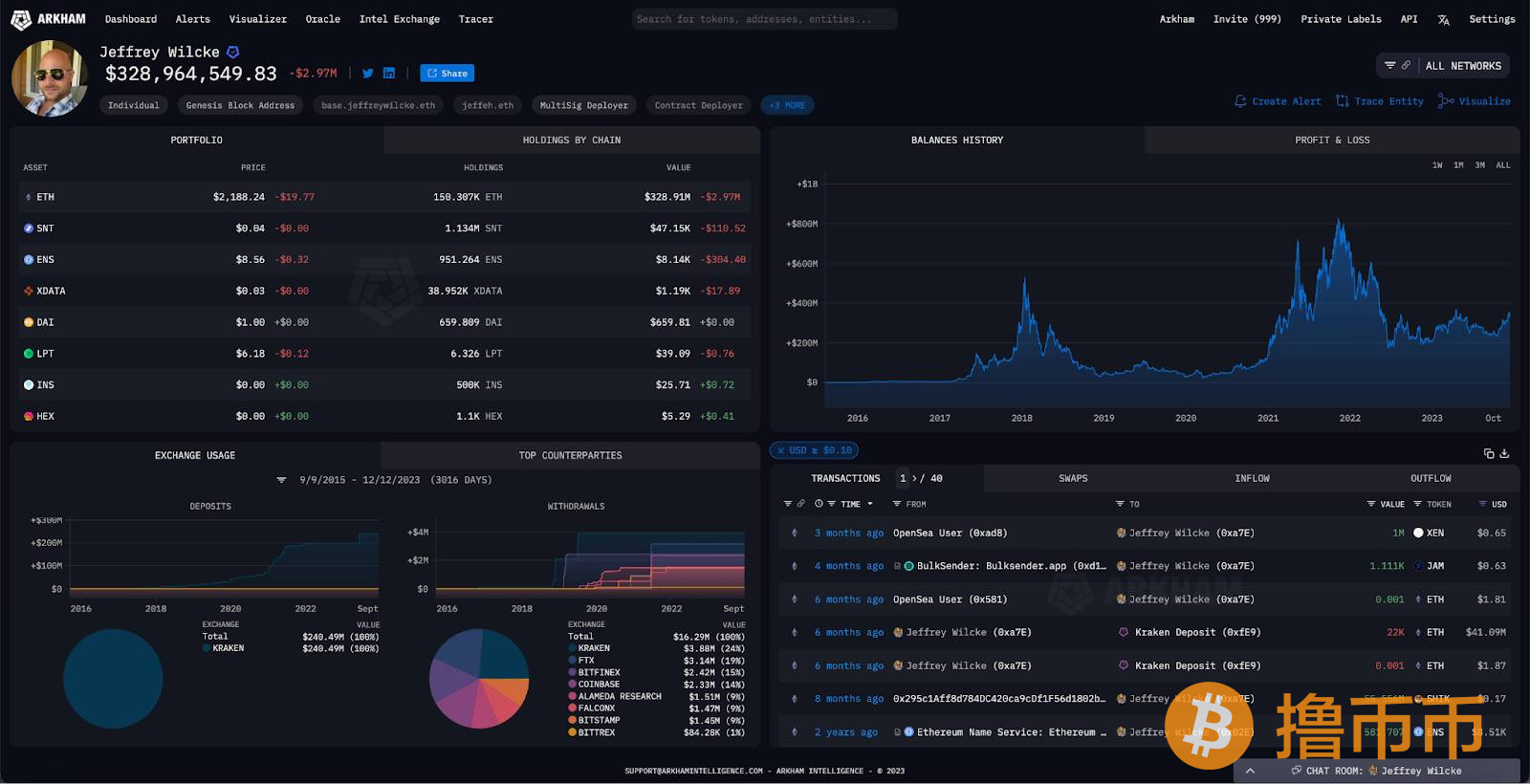1530x784 pixels.
Task: Switch to the Profit & Loss tab
Action: 1332,141
